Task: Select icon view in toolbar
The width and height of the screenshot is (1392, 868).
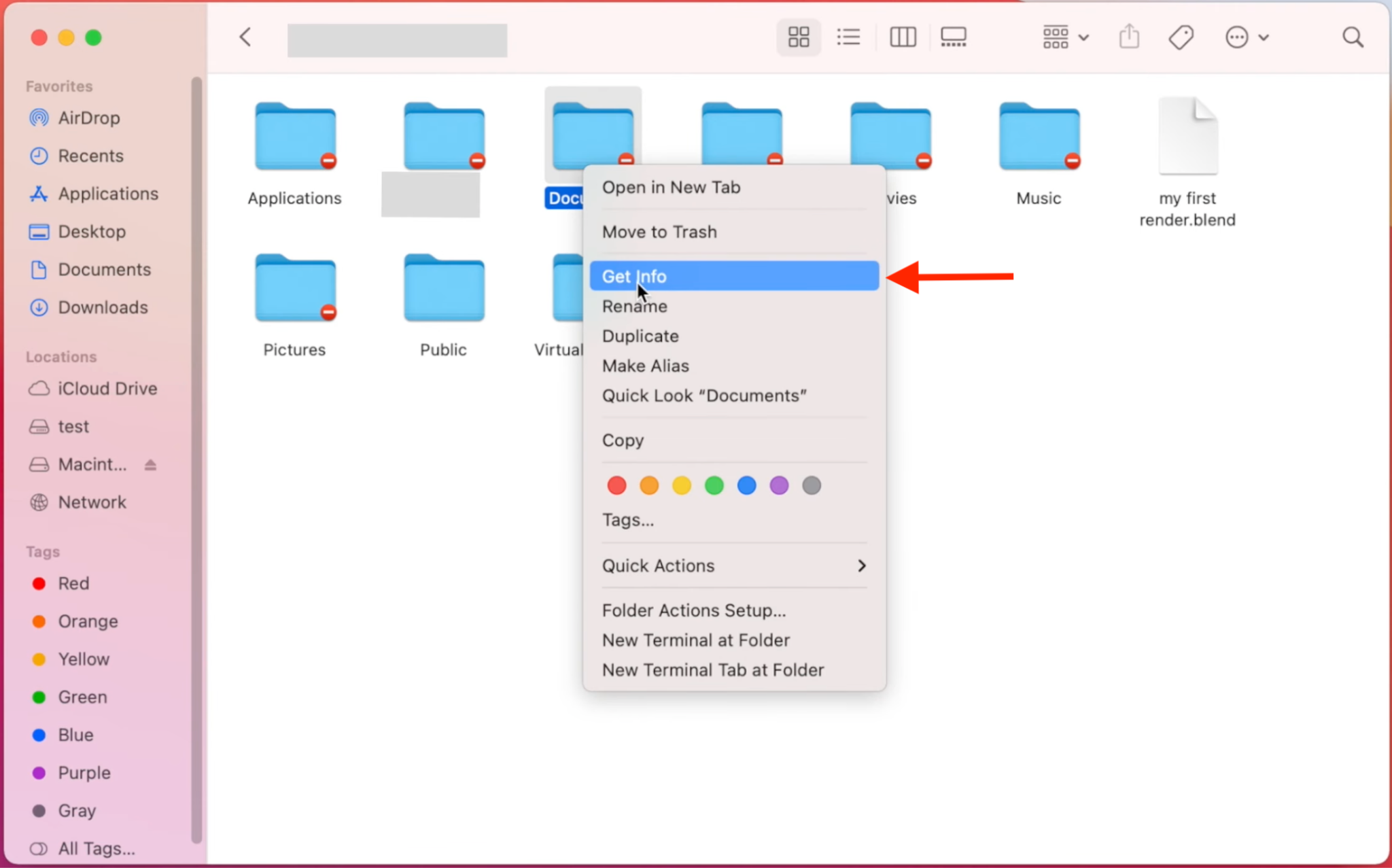Action: click(798, 37)
